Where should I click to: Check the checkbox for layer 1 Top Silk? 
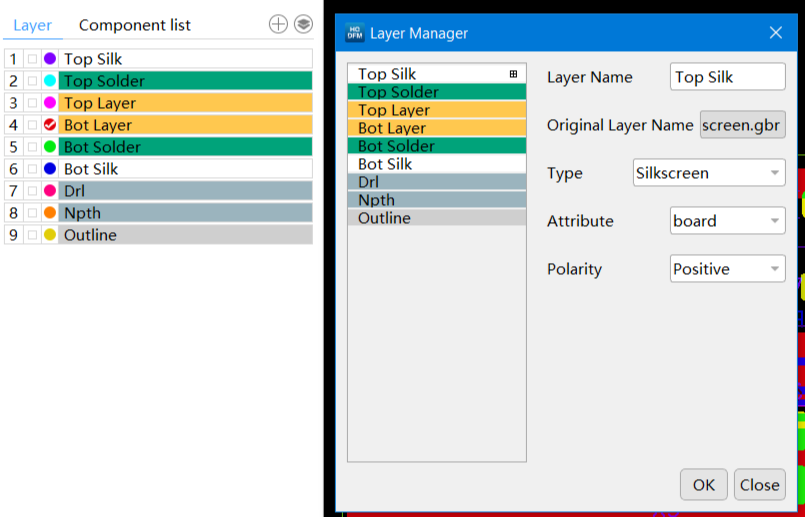(x=32, y=59)
